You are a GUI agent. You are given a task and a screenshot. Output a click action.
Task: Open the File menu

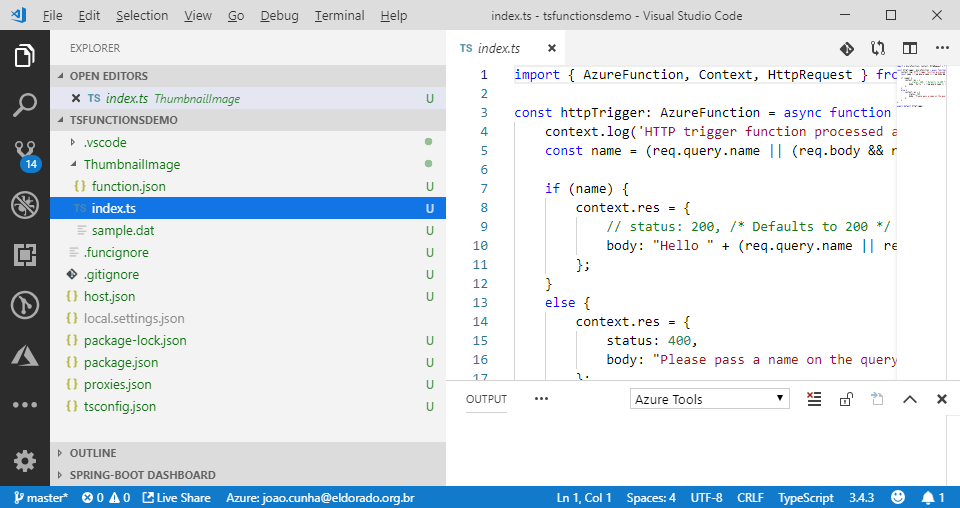click(x=52, y=16)
